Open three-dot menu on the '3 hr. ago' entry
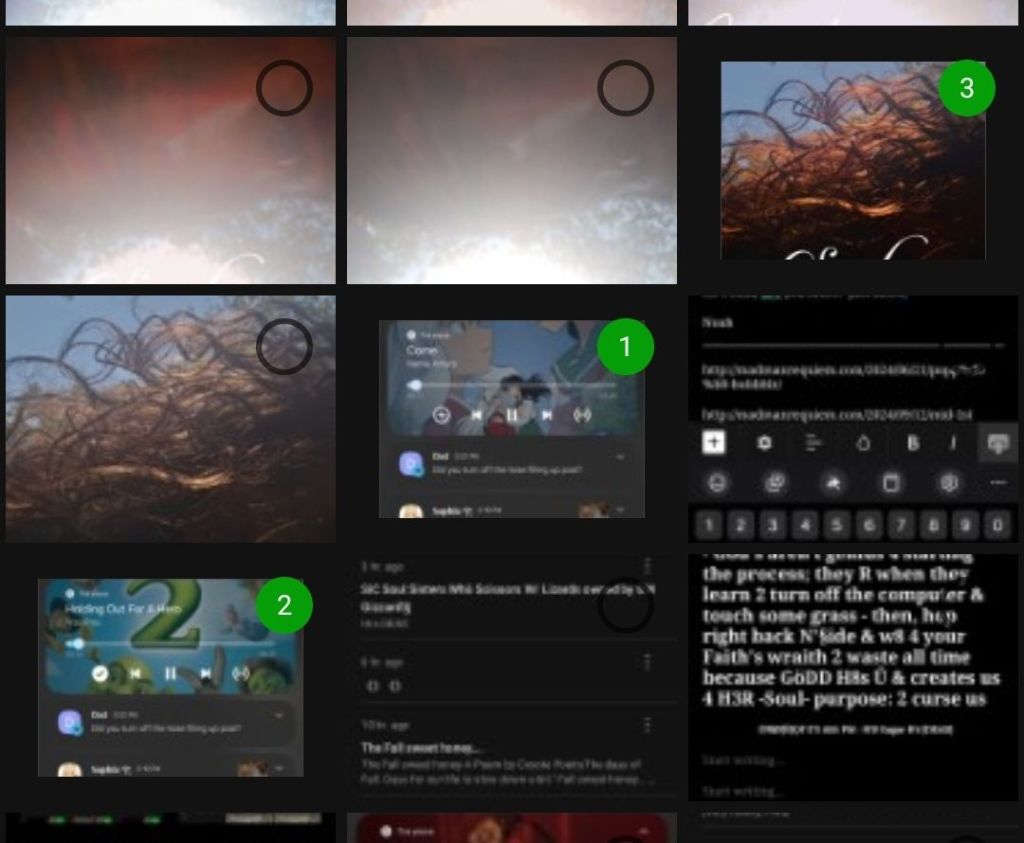The height and width of the screenshot is (843, 1024). 647,566
